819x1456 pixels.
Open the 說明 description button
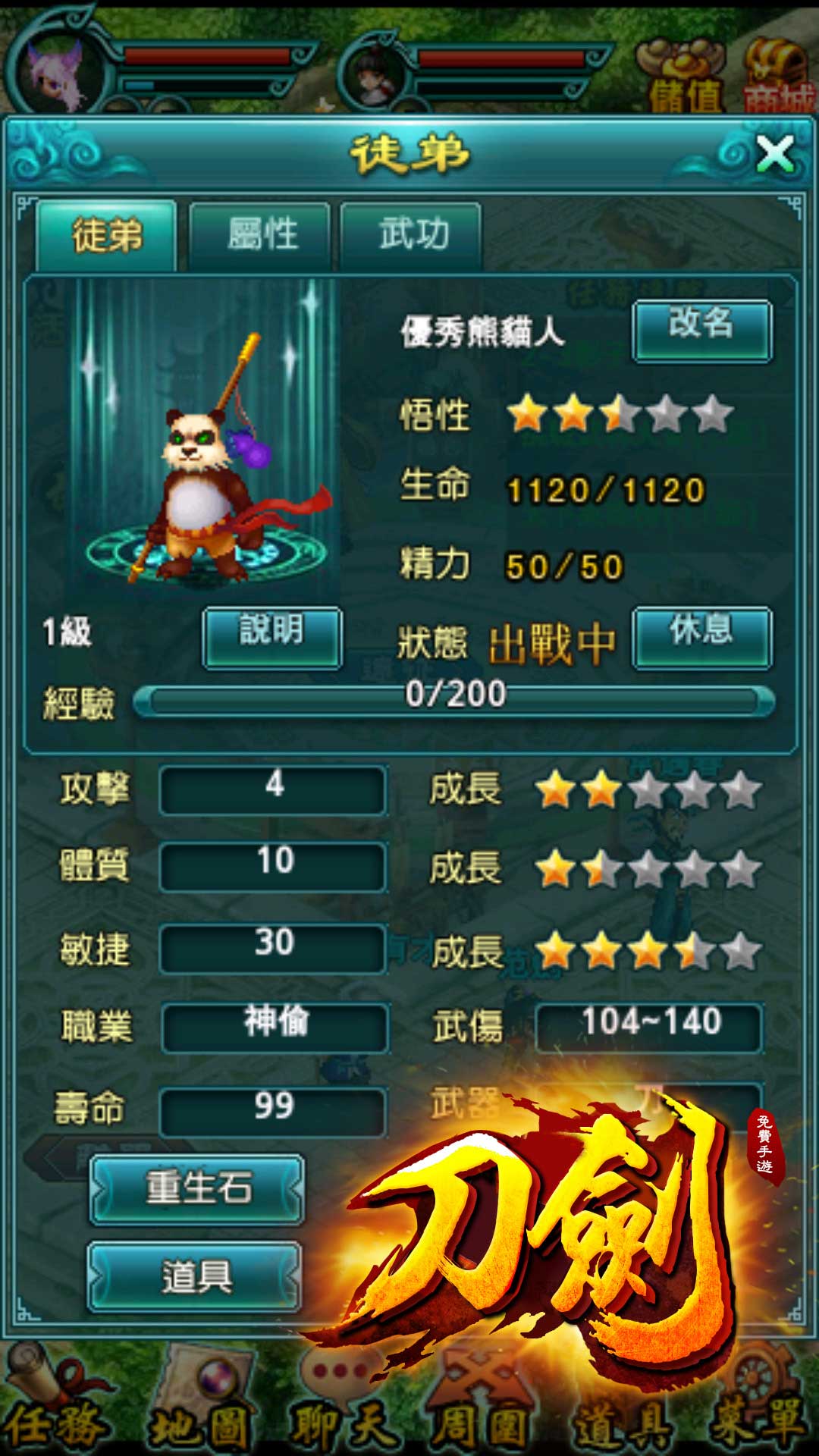click(271, 637)
